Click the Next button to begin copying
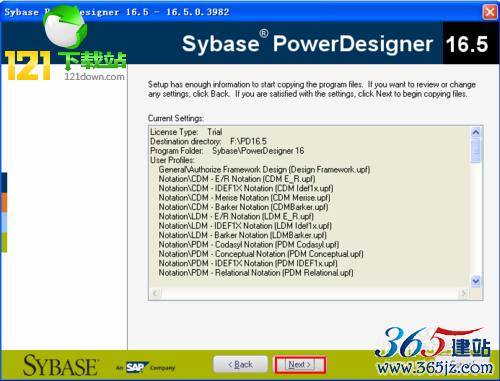This screenshot has height=381, width=500. 300,364
